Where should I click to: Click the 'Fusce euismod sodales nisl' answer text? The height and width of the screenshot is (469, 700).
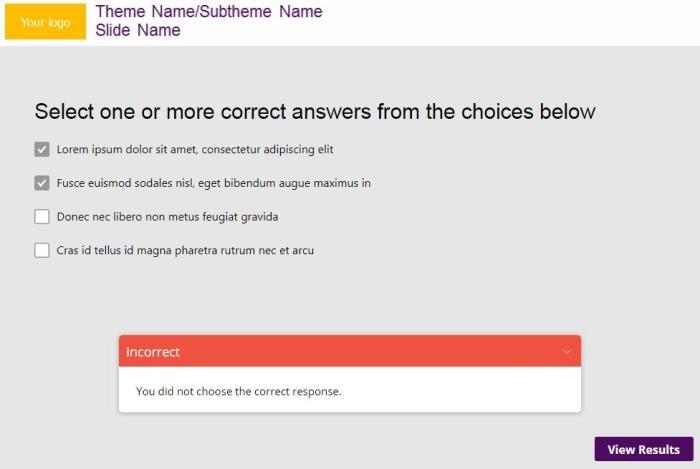(x=214, y=183)
